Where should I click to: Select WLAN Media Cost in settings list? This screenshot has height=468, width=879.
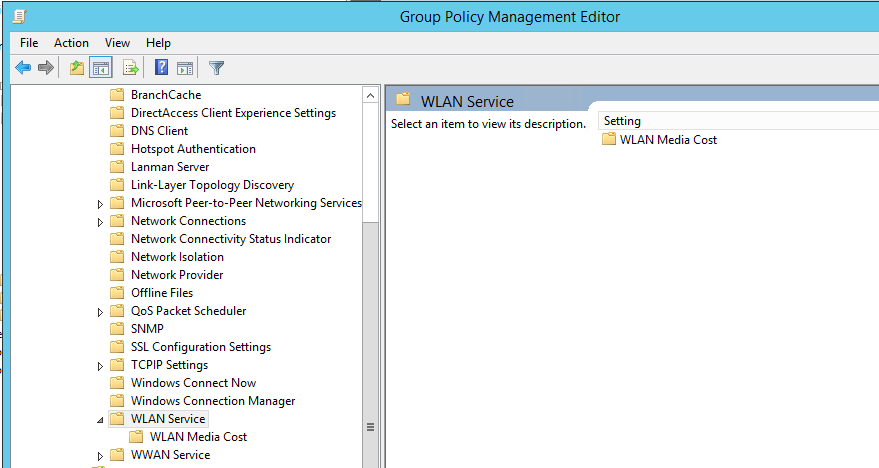click(668, 140)
